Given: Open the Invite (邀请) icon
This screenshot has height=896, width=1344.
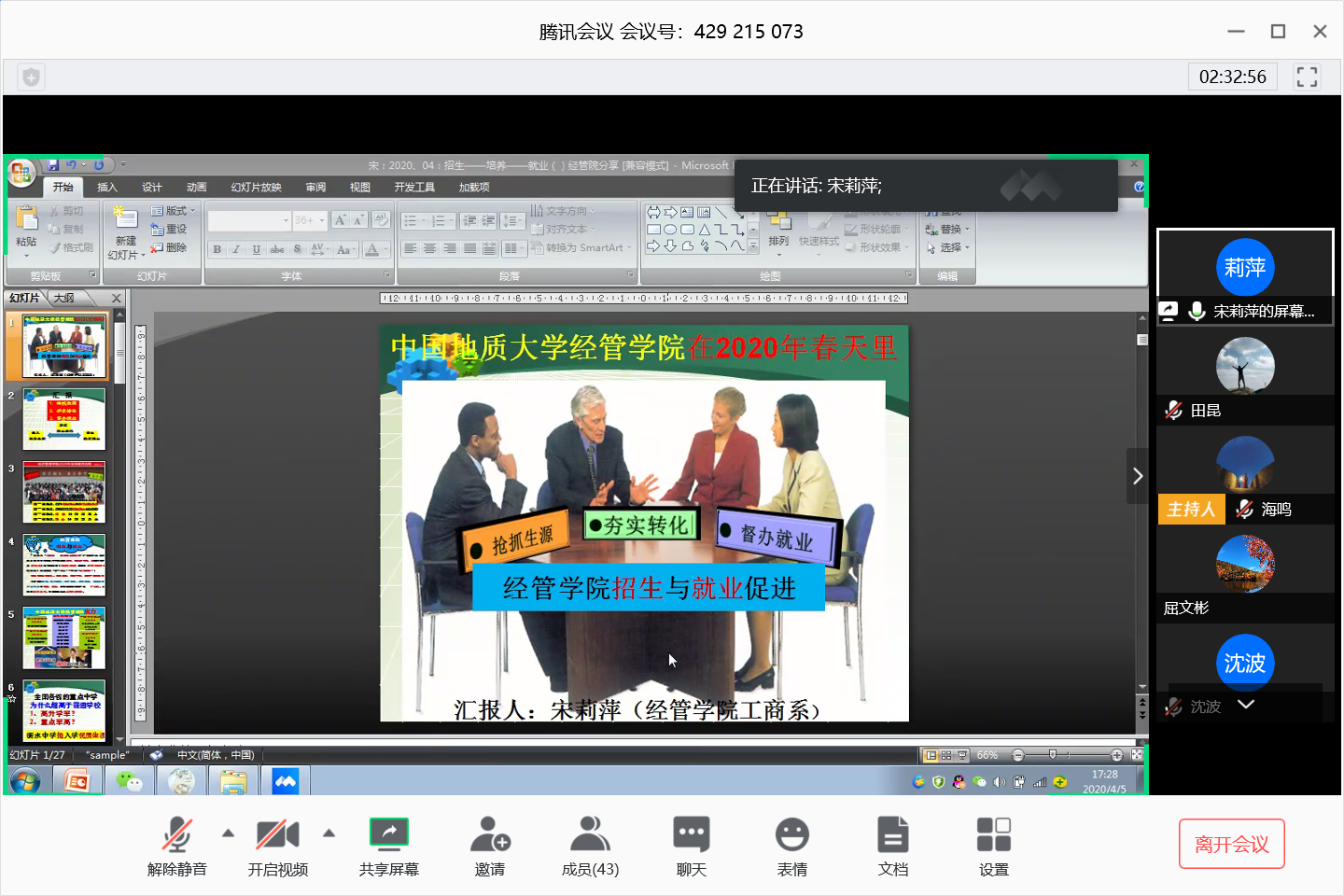Looking at the screenshot, I should (489, 845).
